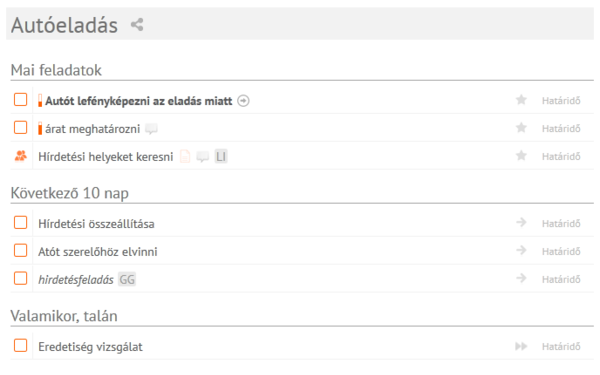
Task: Star the Autót lefényképezni az eladás miatt task
Action: click(x=521, y=100)
